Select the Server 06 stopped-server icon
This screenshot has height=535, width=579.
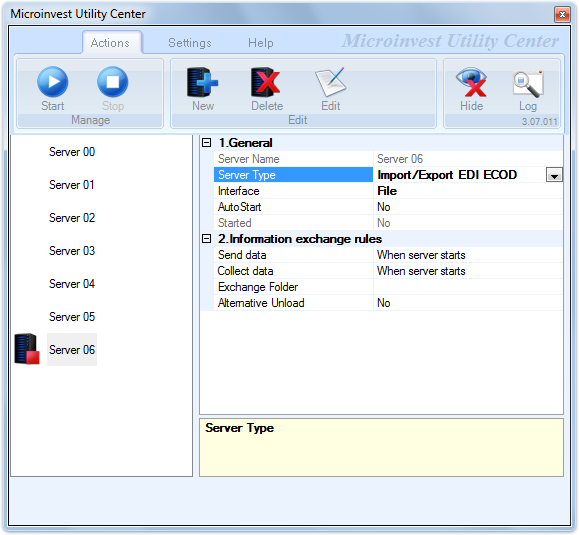27,349
